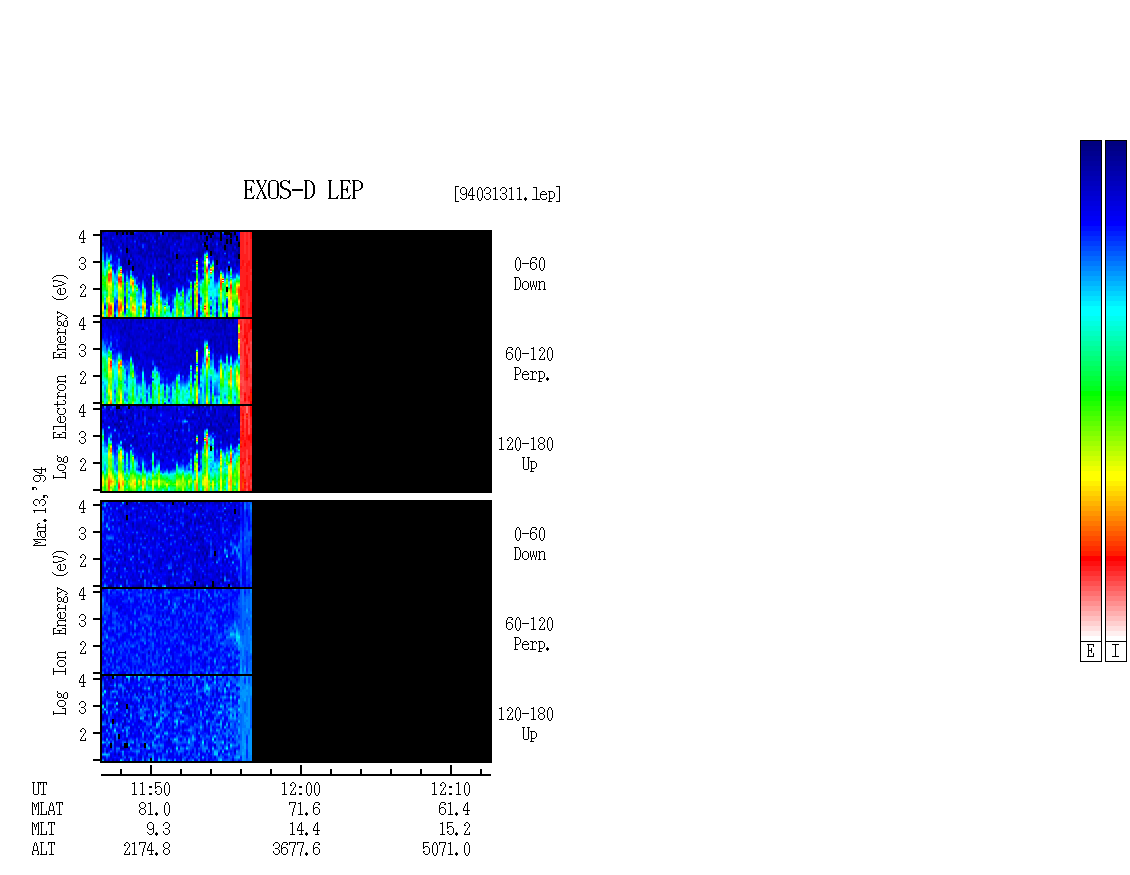1130x875 pixels.
Task: Select the MLAT value 81.0
Action: (x=154, y=809)
